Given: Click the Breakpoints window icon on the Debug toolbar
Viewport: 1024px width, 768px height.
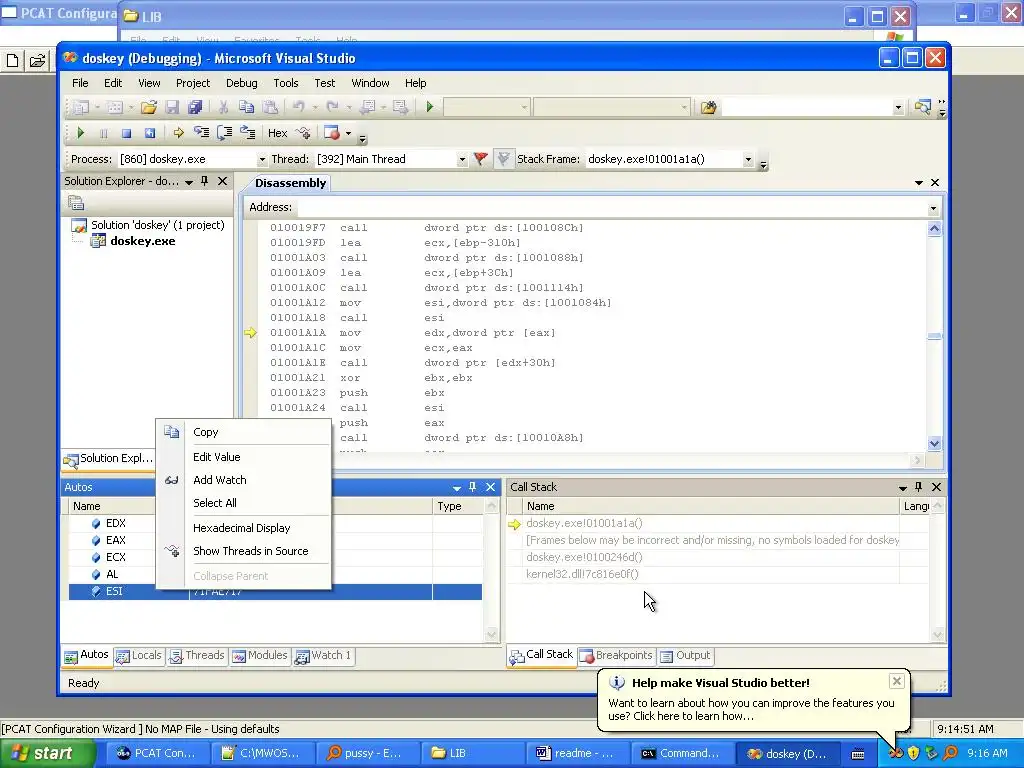Looking at the screenshot, I should (x=332, y=133).
